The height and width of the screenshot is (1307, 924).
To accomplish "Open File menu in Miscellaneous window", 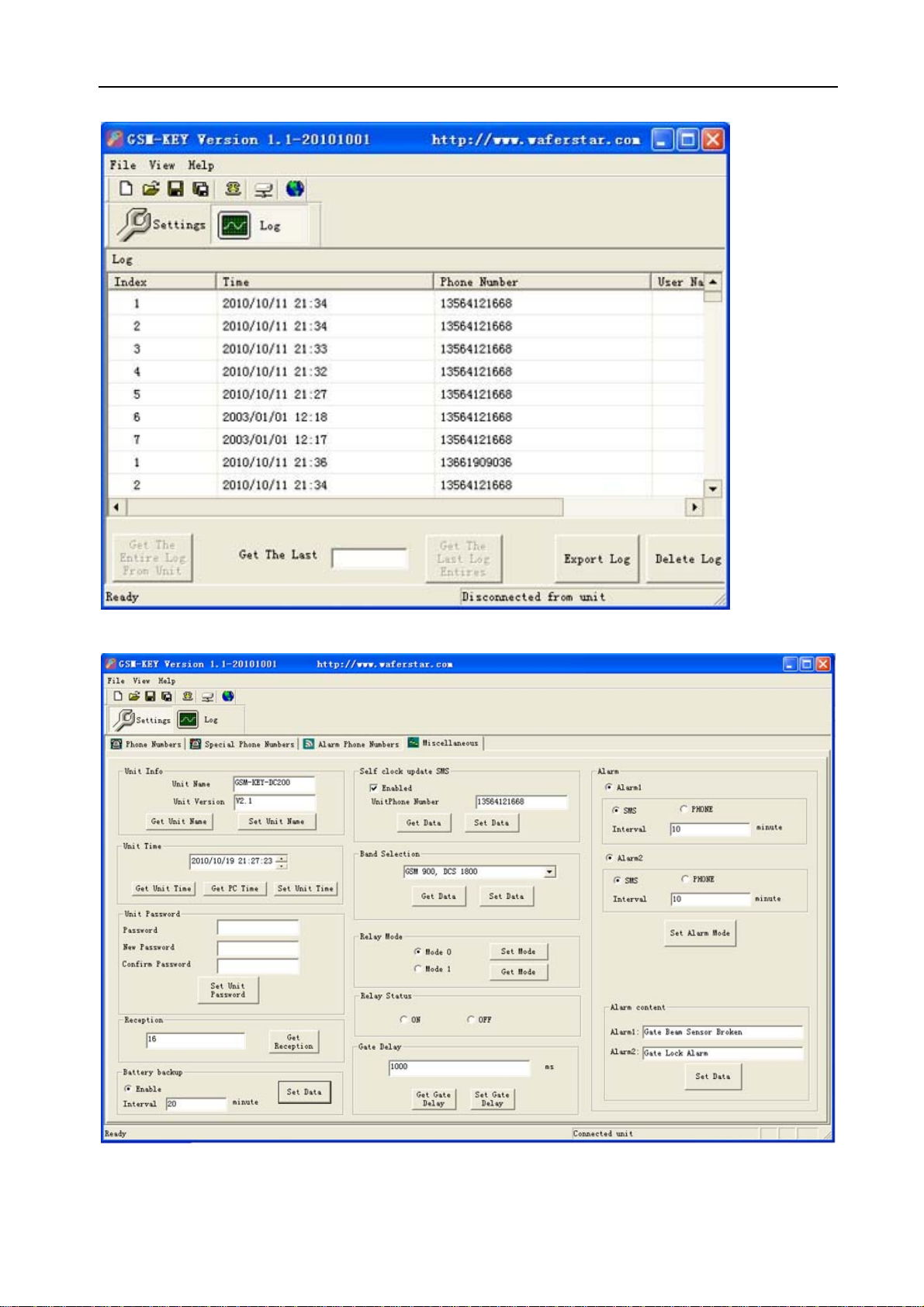I will tap(116, 681).
